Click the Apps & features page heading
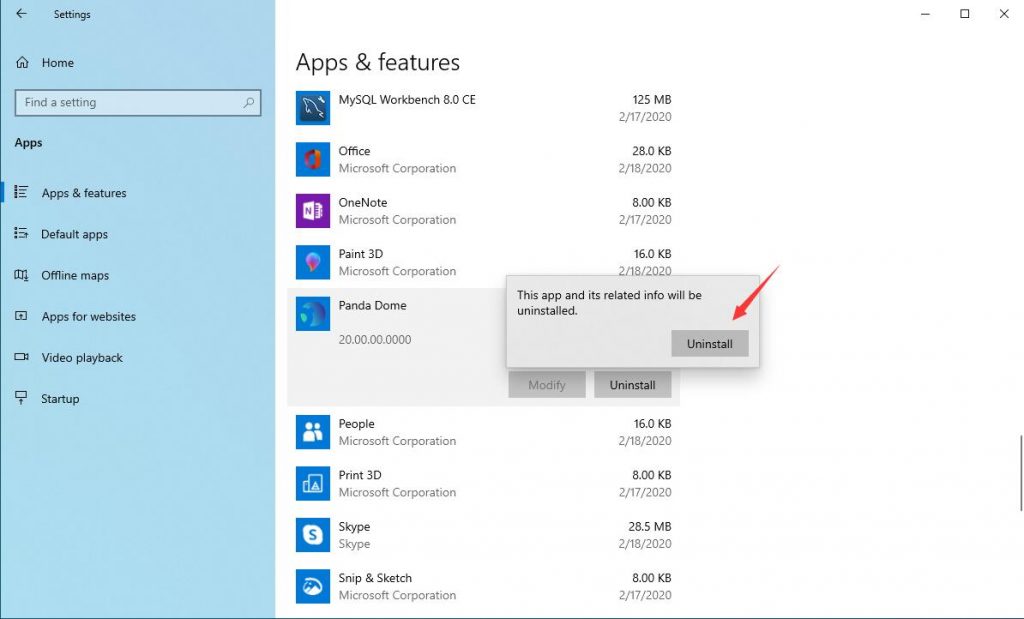 click(377, 62)
